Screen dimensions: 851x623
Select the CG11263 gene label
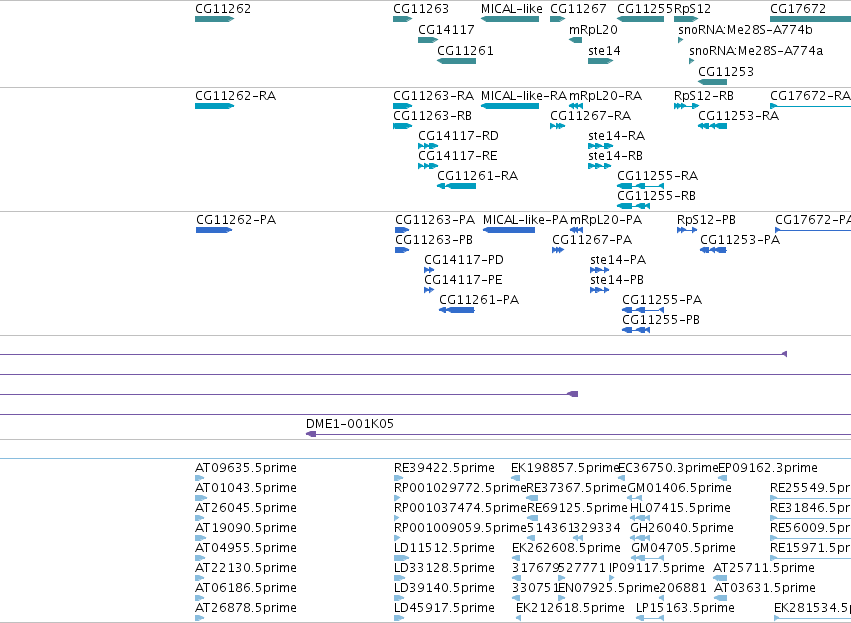pos(421,9)
